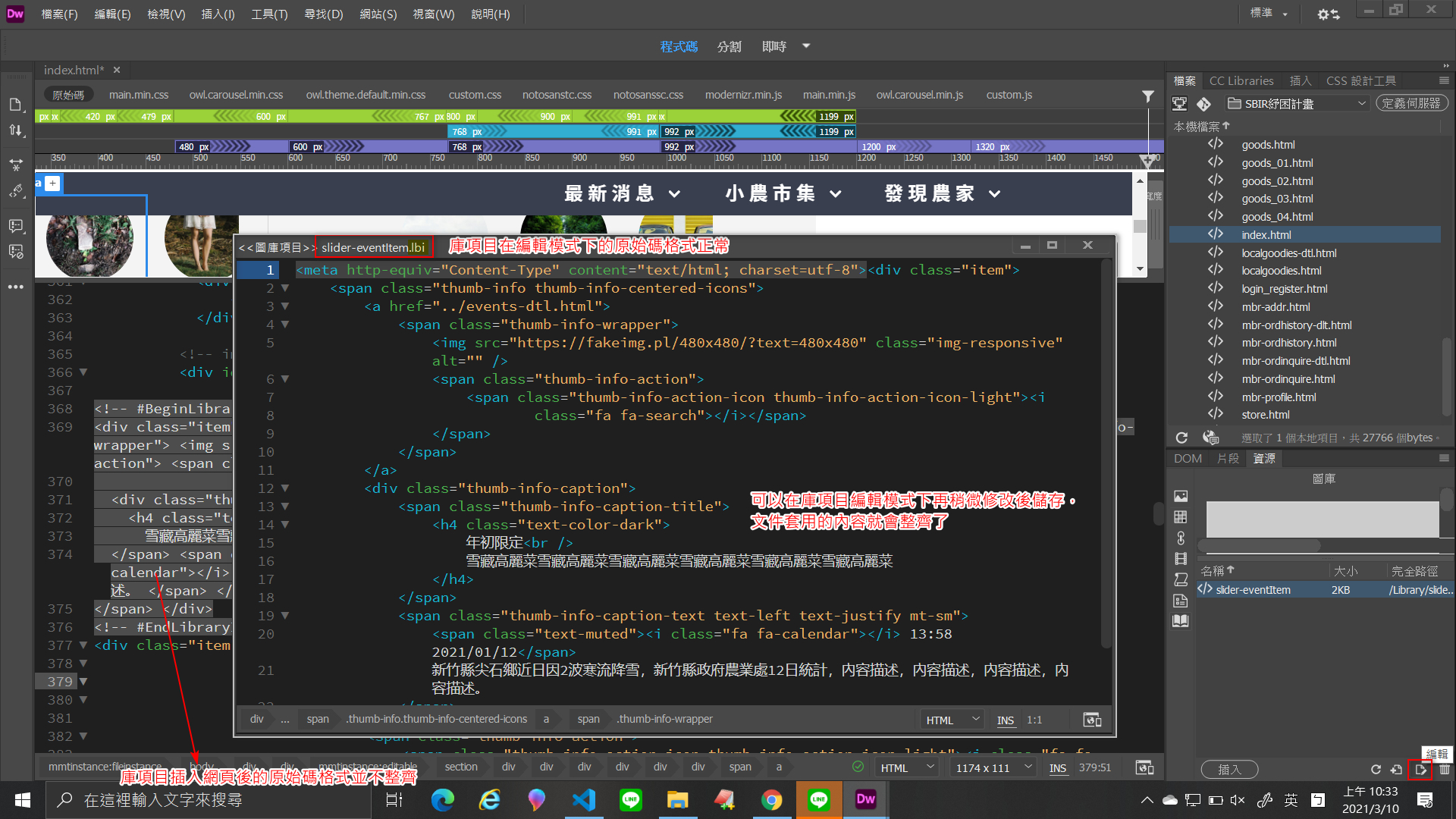Toggle INS overwrite mode in main status bar
Image resolution: width=1456 pixels, height=819 pixels.
[x=1058, y=767]
